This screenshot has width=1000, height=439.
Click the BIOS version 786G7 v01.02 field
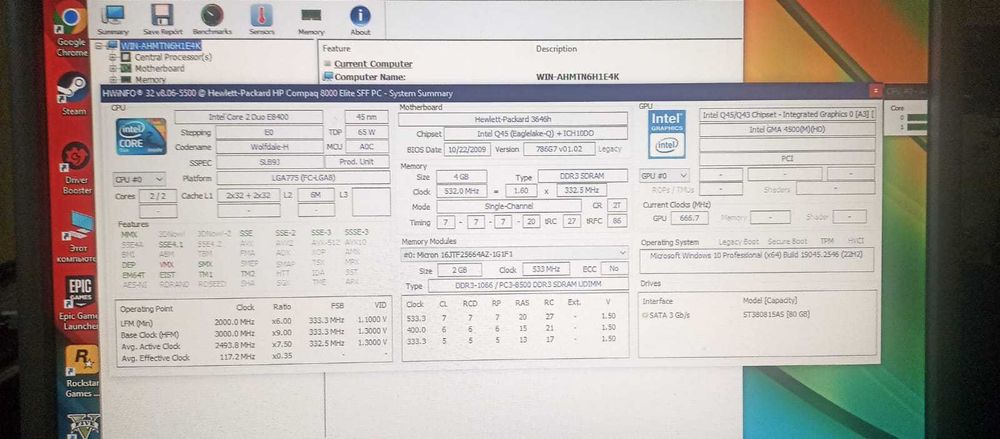pyautogui.click(x=559, y=149)
